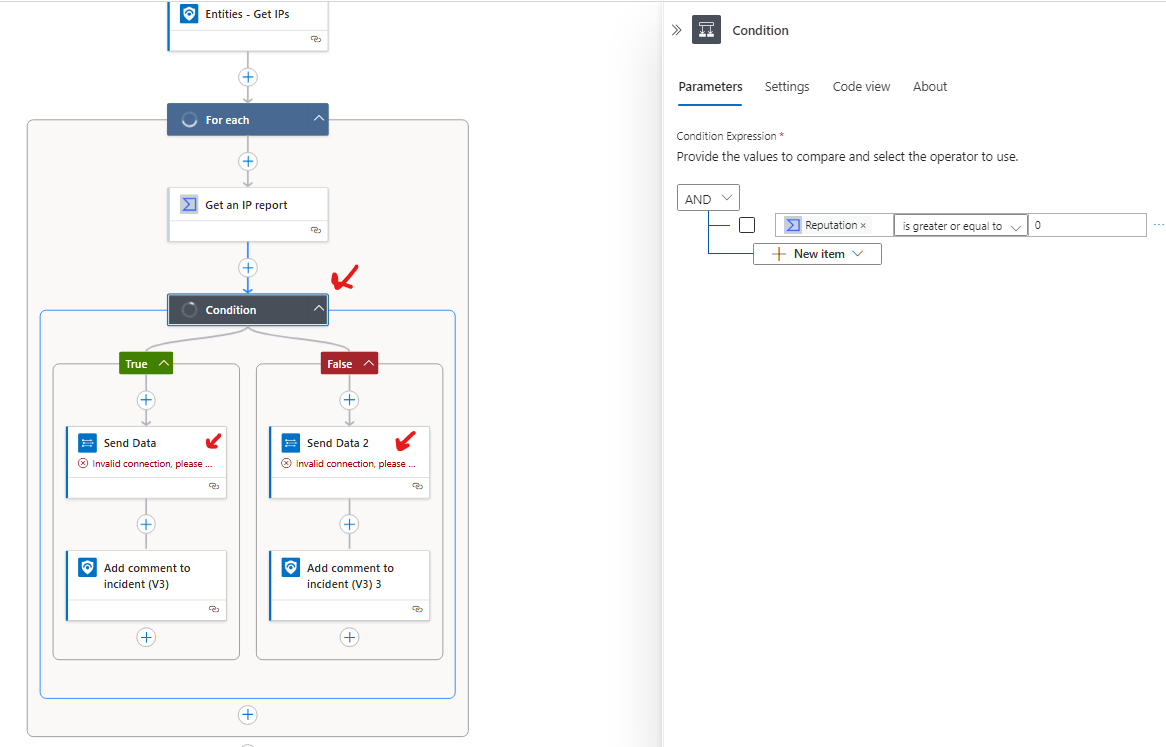Click the New item button
1166x747 pixels.
(817, 253)
